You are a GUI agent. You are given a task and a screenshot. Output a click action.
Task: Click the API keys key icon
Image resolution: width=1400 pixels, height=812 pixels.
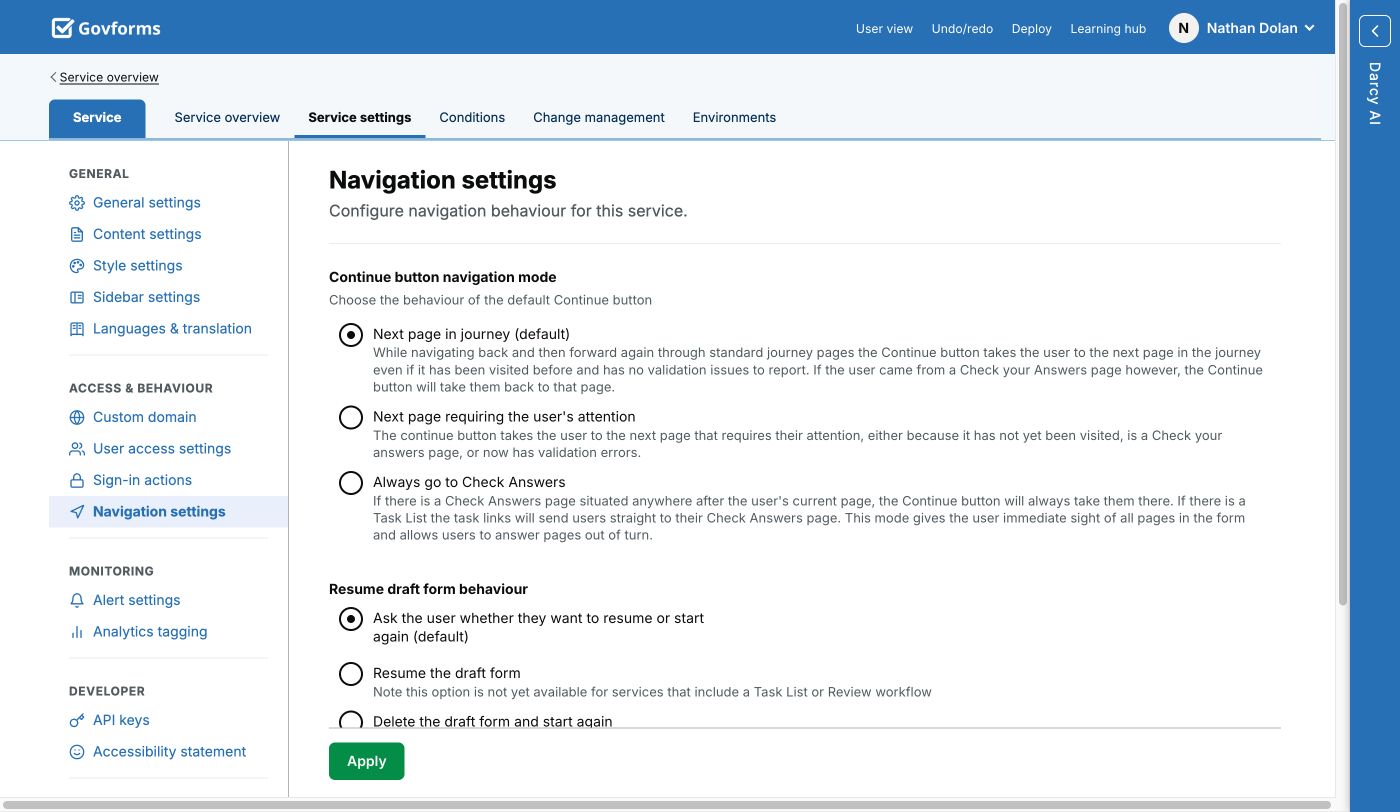[77, 720]
